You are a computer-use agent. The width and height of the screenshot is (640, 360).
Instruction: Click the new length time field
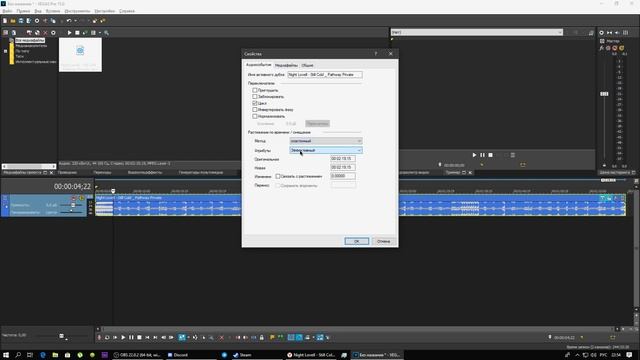tap(343, 167)
